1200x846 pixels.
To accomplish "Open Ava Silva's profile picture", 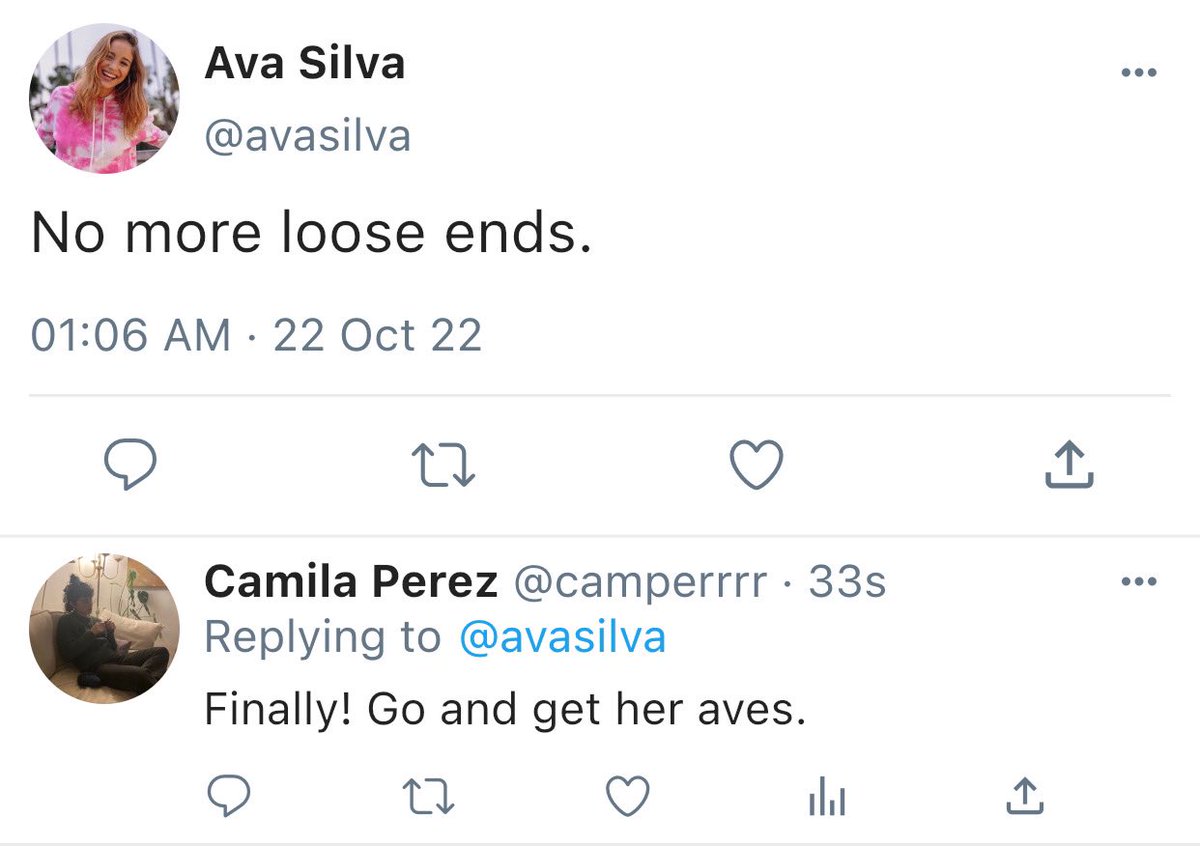I will point(104,100).
